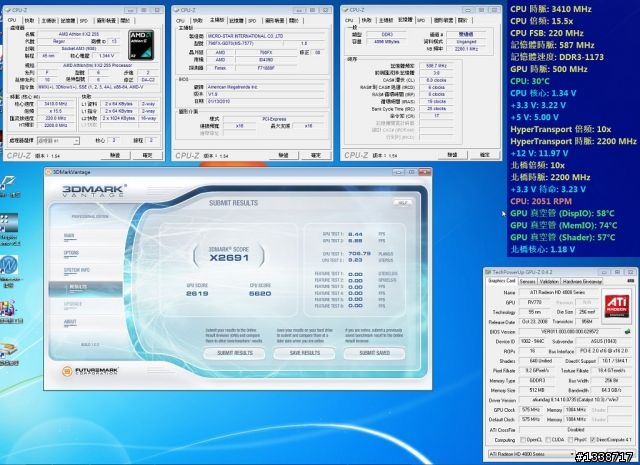Select the Graphics Card tab in GPU-Z
The image size is (640, 465).
point(502,281)
